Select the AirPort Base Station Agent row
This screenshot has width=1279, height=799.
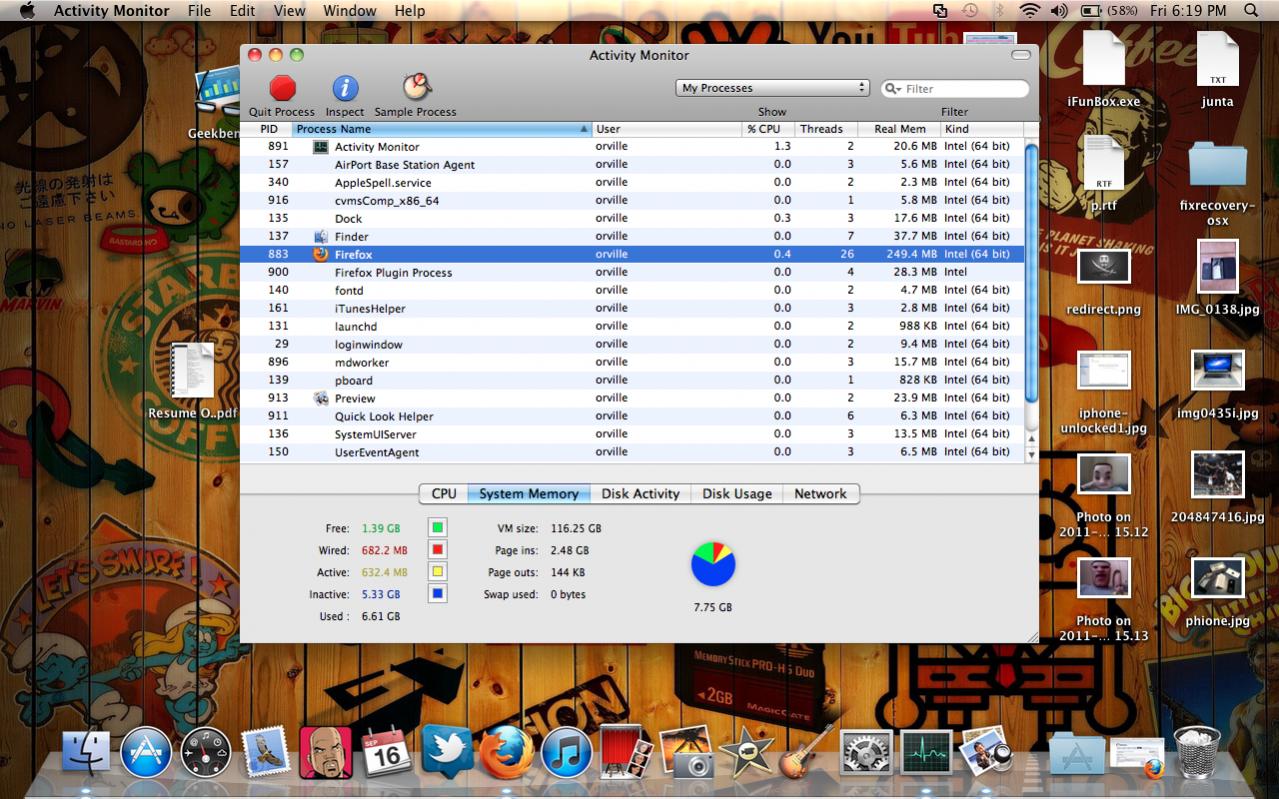pyautogui.click(x=632, y=164)
